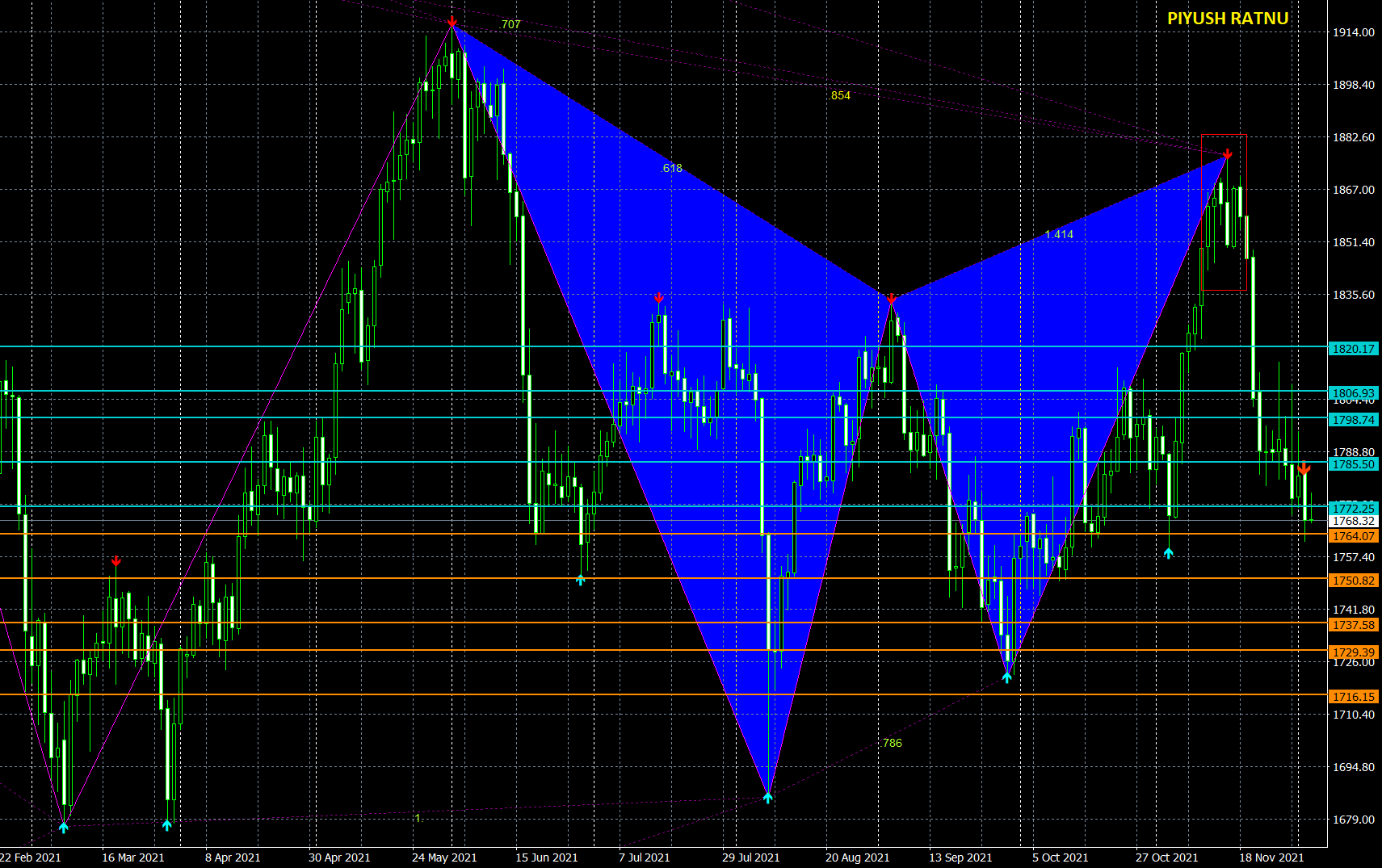Click the orange-red arrow beside the 1785.50 level
The width and height of the screenshot is (1382, 868).
coord(1304,468)
